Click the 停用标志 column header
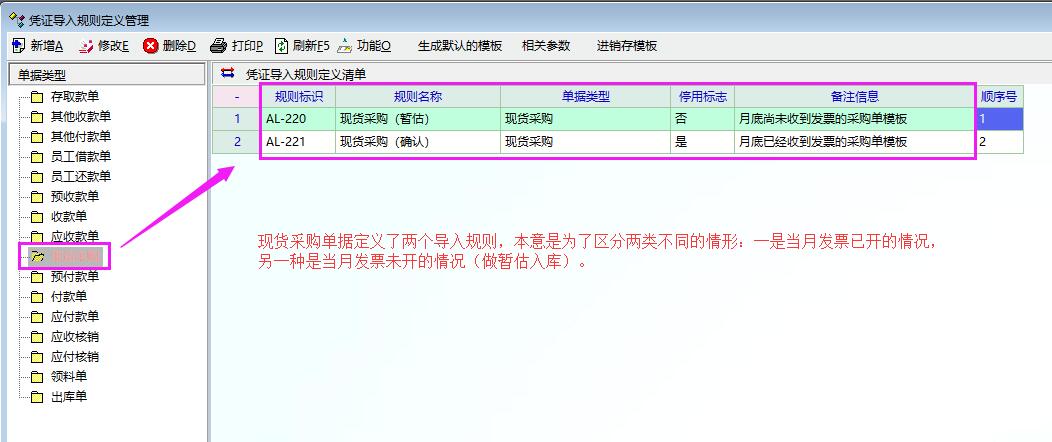Image resolution: width=1052 pixels, height=442 pixels. [x=702, y=97]
